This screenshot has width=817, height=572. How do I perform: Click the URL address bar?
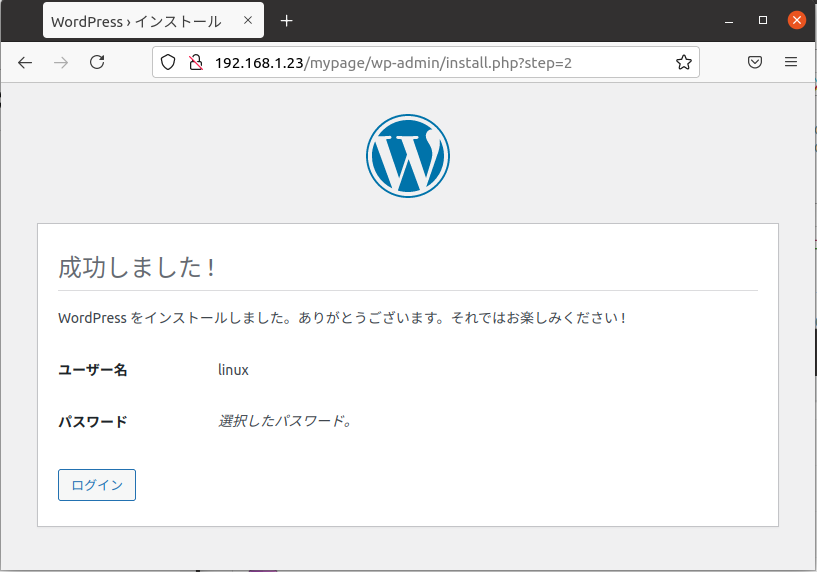coord(426,63)
